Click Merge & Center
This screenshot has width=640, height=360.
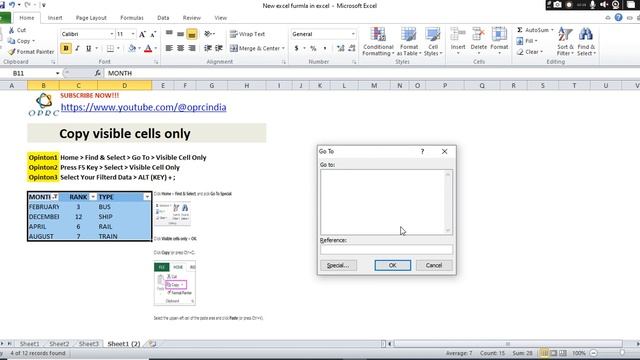coord(258,48)
